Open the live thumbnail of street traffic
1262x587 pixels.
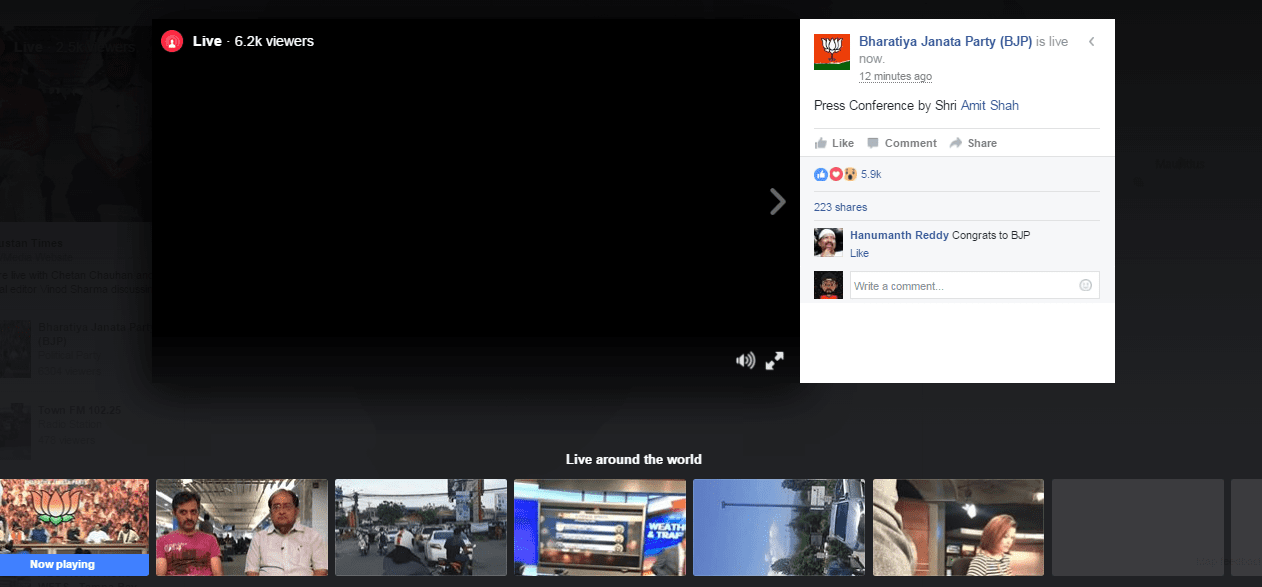click(x=421, y=527)
